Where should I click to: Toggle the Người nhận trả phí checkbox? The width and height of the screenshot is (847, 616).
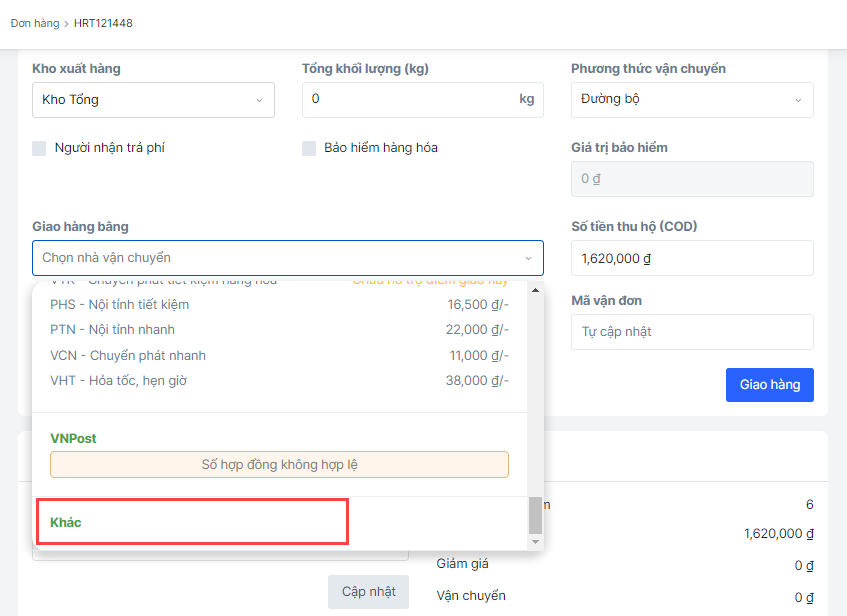[x=40, y=148]
